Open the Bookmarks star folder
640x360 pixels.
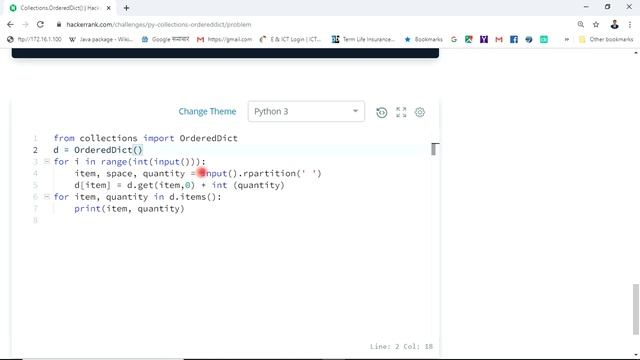pyautogui.click(x=423, y=39)
